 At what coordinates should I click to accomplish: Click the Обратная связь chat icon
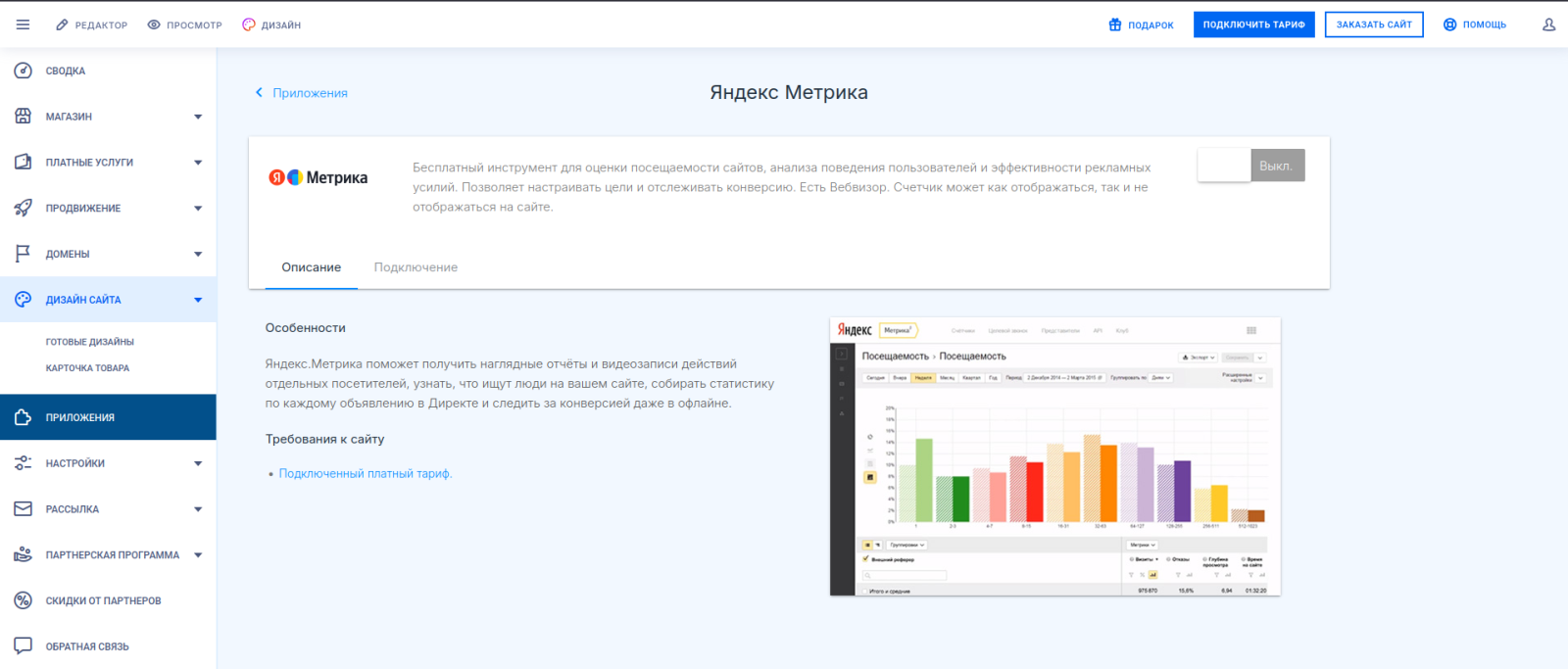[23, 646]
